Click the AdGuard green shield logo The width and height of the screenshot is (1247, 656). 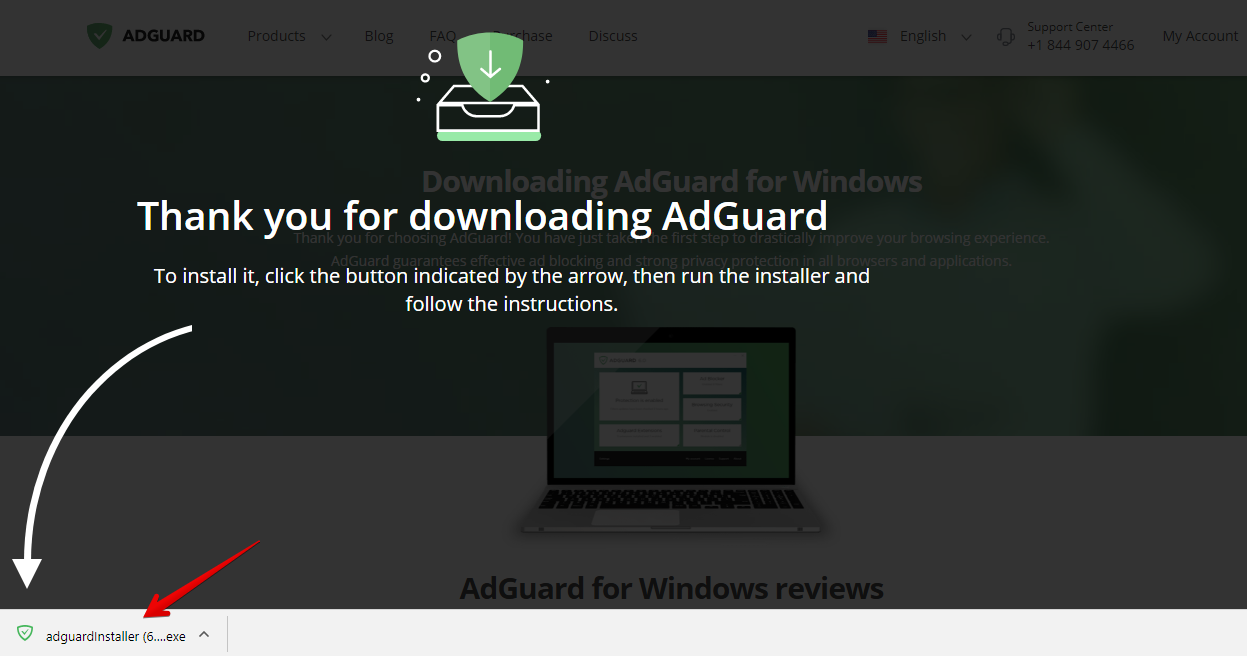click(99, 36)
